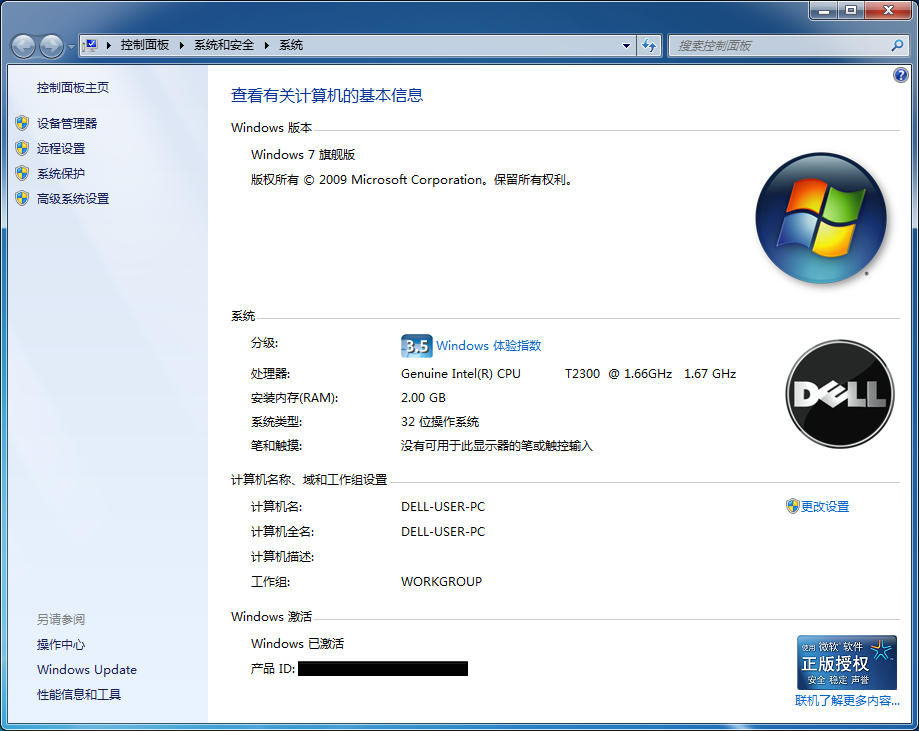The width and height of the screenshot is (919, 731).
Task: Expand the arrow after 控制面板 breadcrumb
Action: tap(182, 45)
